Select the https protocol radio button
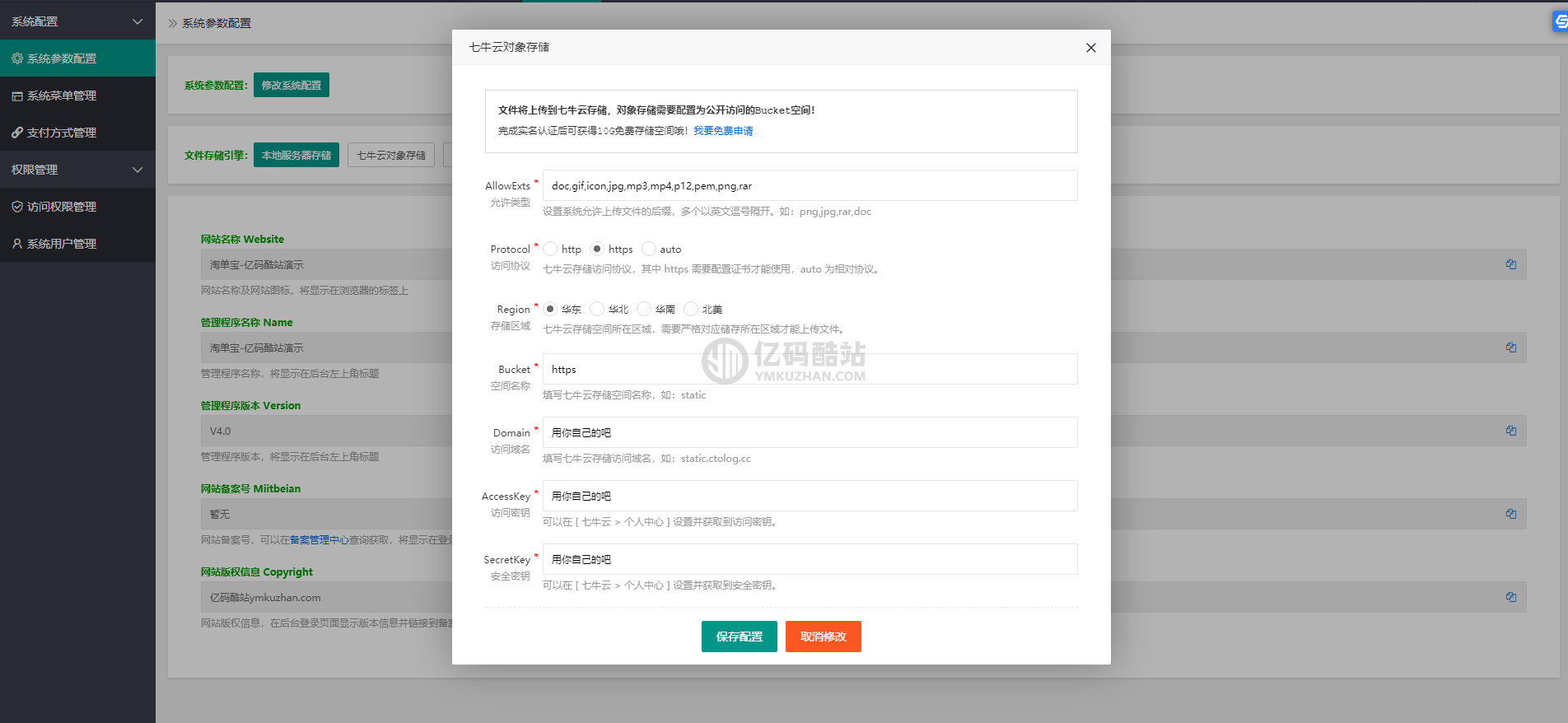Screen dimensions: 1568x723 (597, 249)
